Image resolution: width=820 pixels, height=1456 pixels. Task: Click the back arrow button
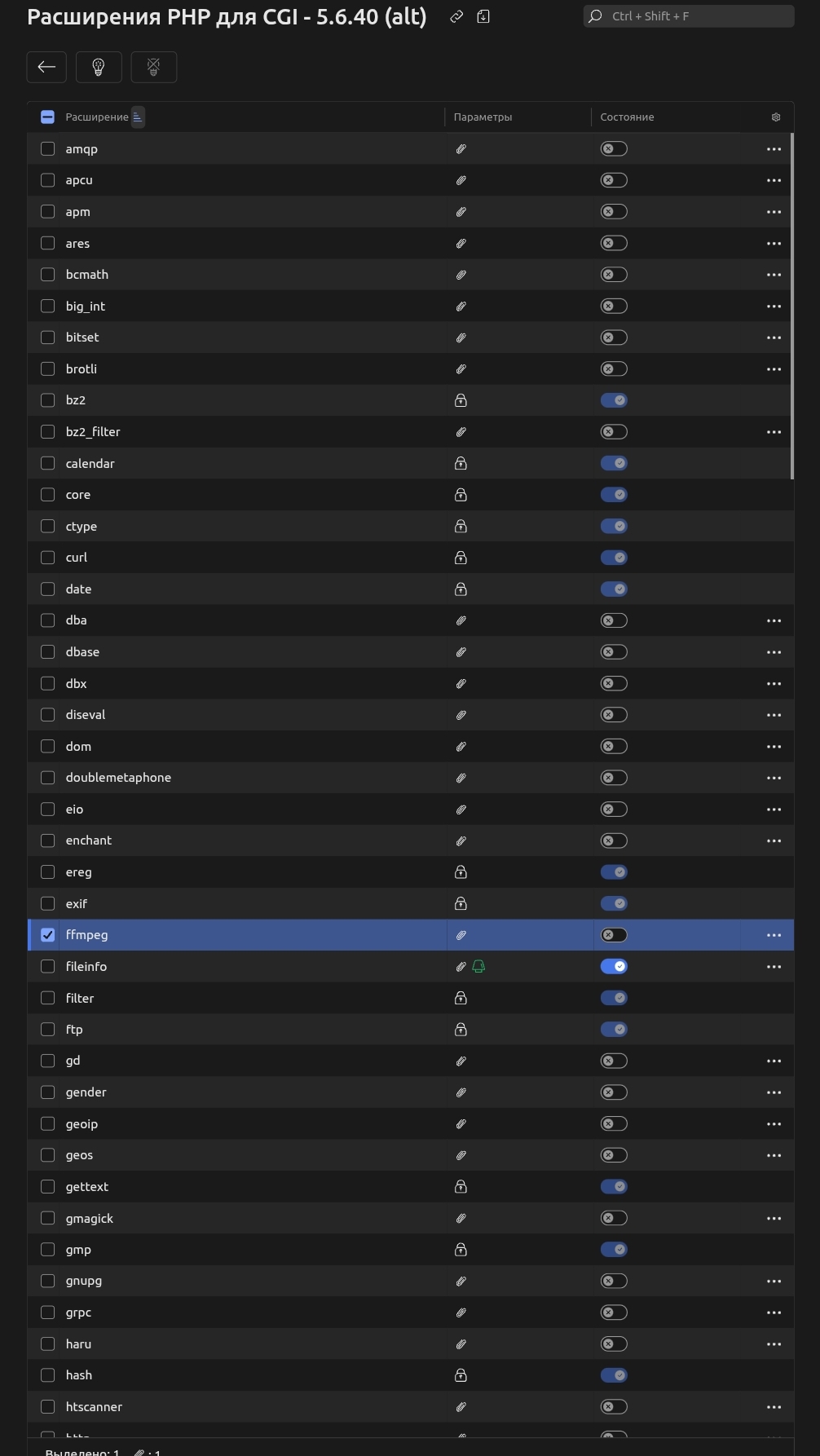[46, 67]
